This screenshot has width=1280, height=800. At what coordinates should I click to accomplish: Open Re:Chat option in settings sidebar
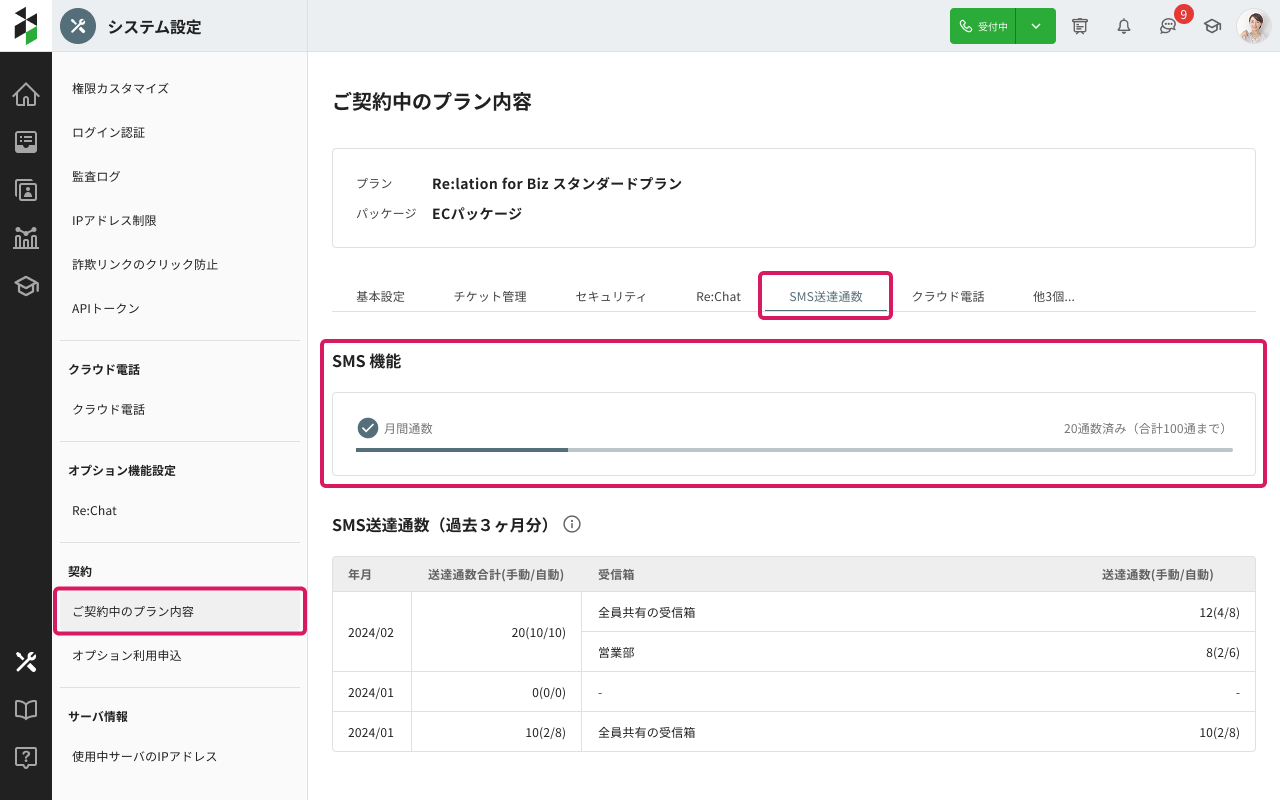click(180, 510)
